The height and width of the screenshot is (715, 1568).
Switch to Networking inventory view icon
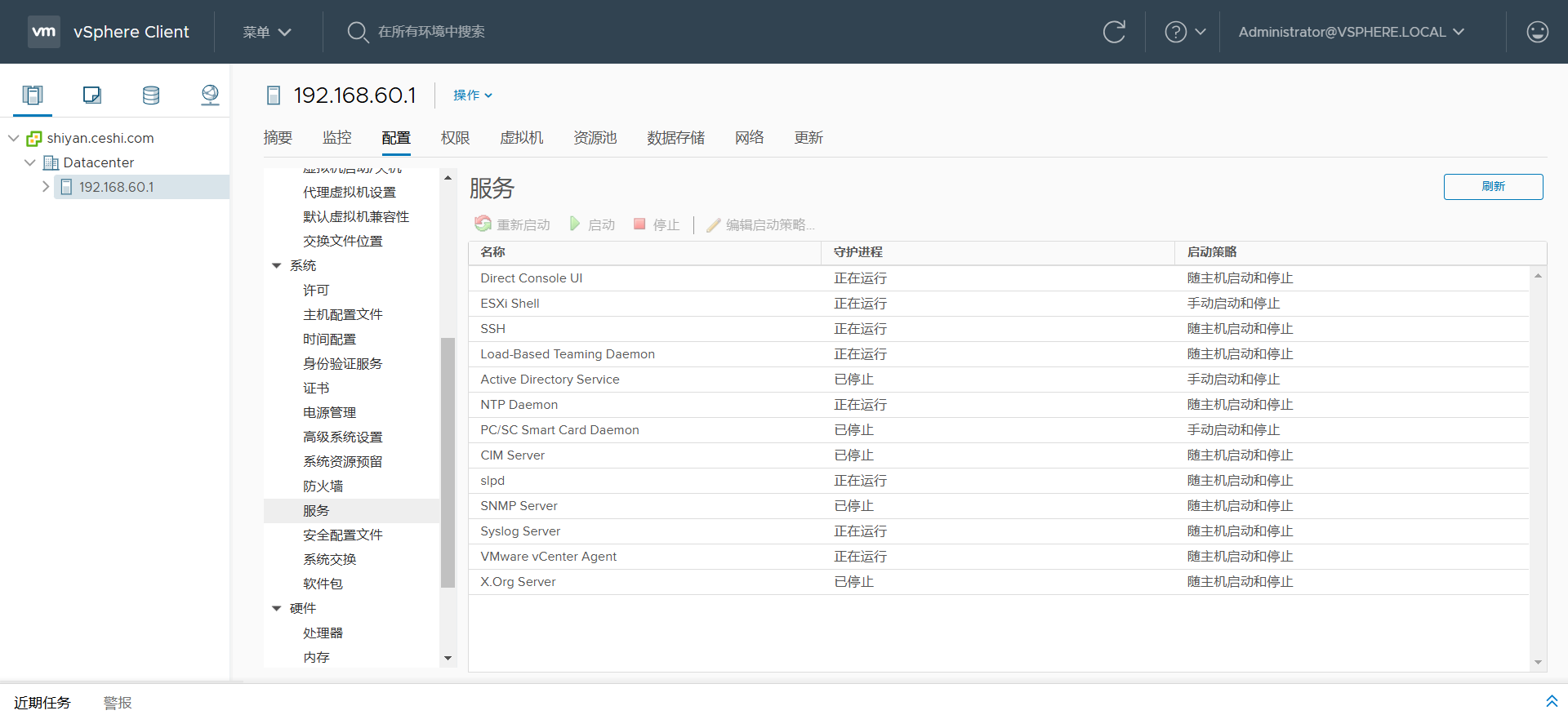pyautogui.click(x=210, y=95)
